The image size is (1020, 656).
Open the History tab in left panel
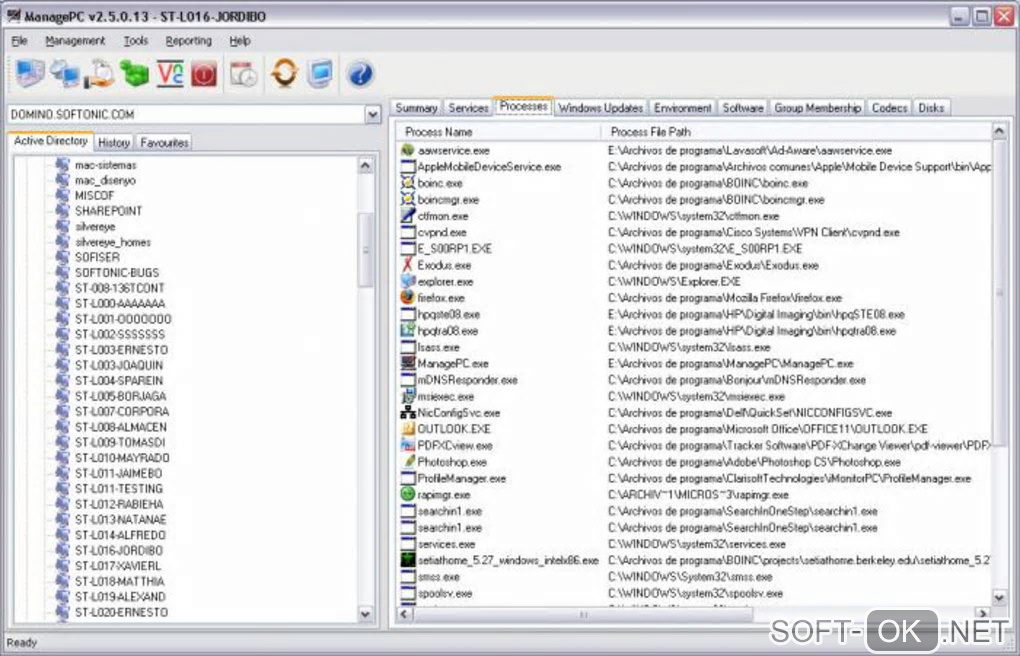(114, 143)
